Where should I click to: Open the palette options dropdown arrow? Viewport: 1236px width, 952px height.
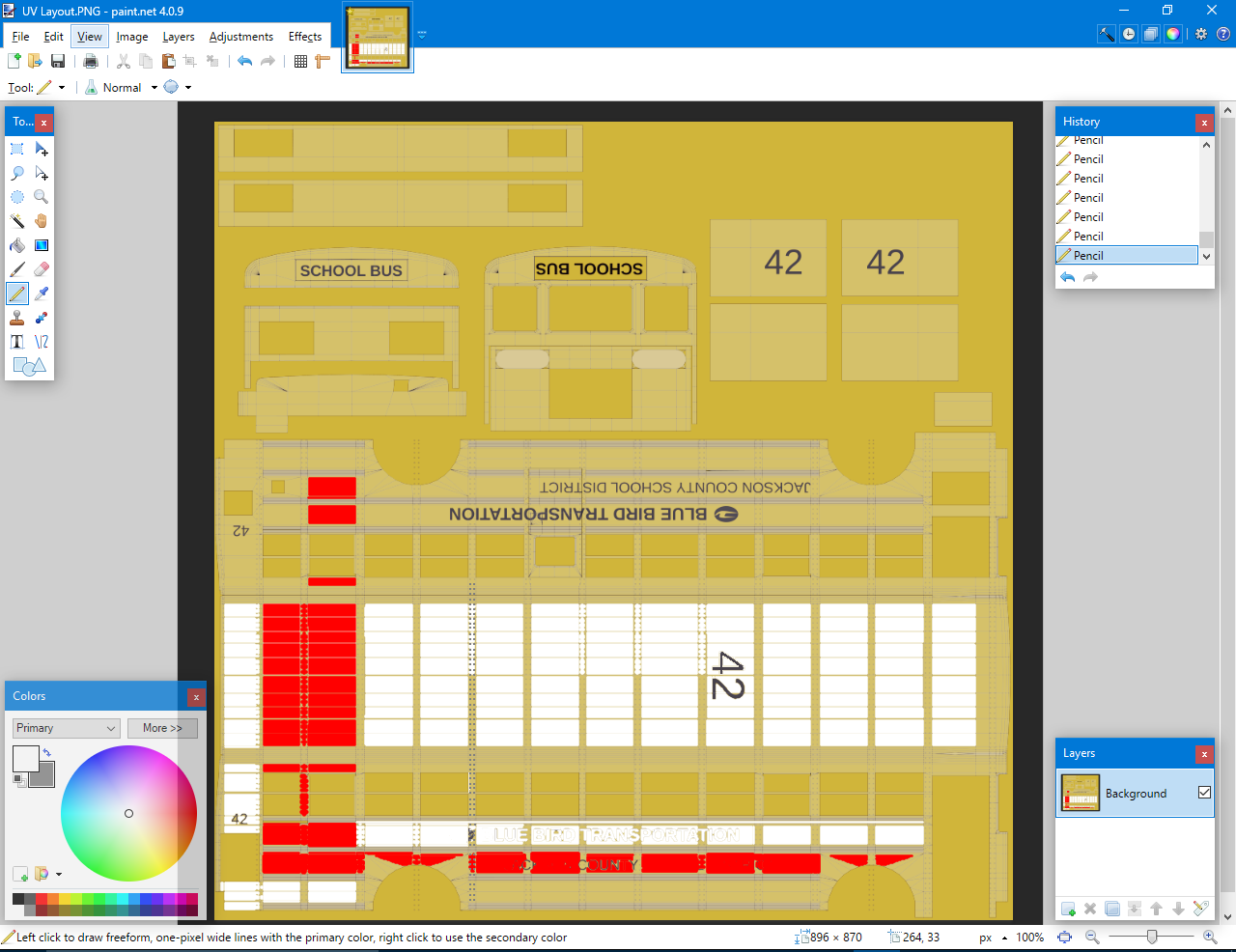(59, 874)
